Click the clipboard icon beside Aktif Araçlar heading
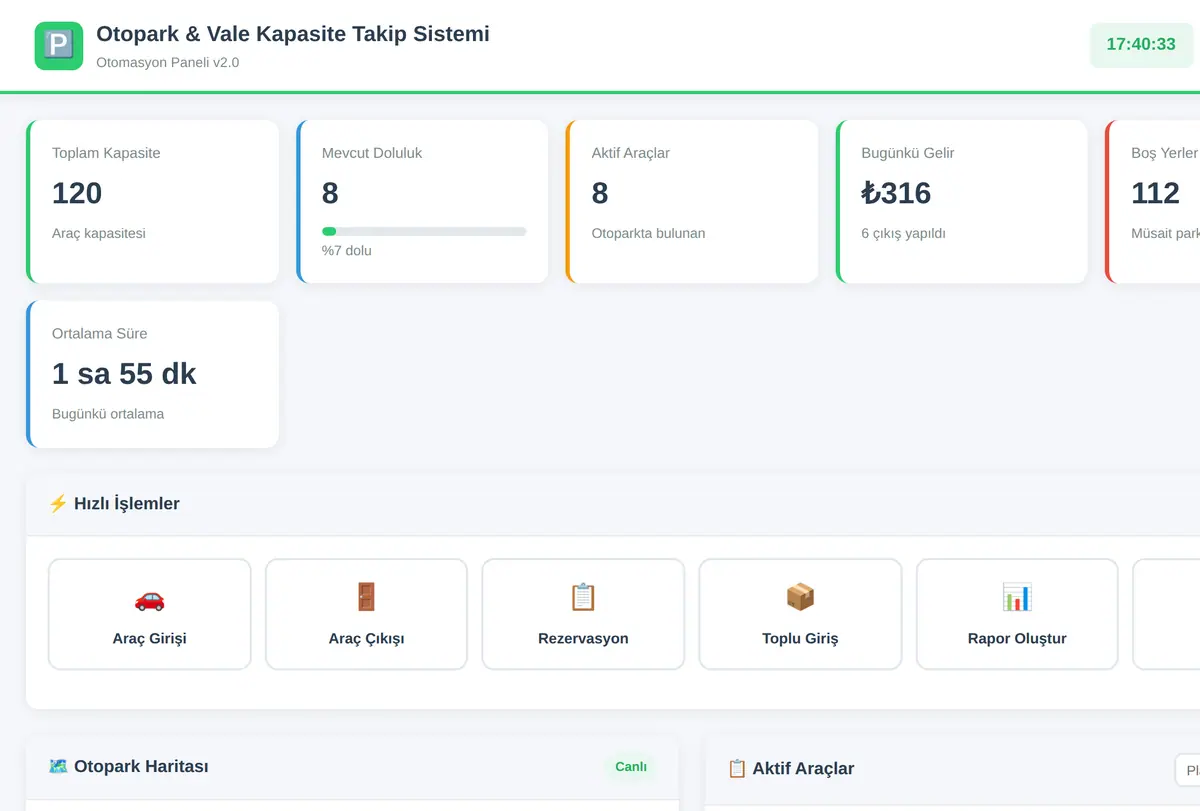 pos(737,769)
